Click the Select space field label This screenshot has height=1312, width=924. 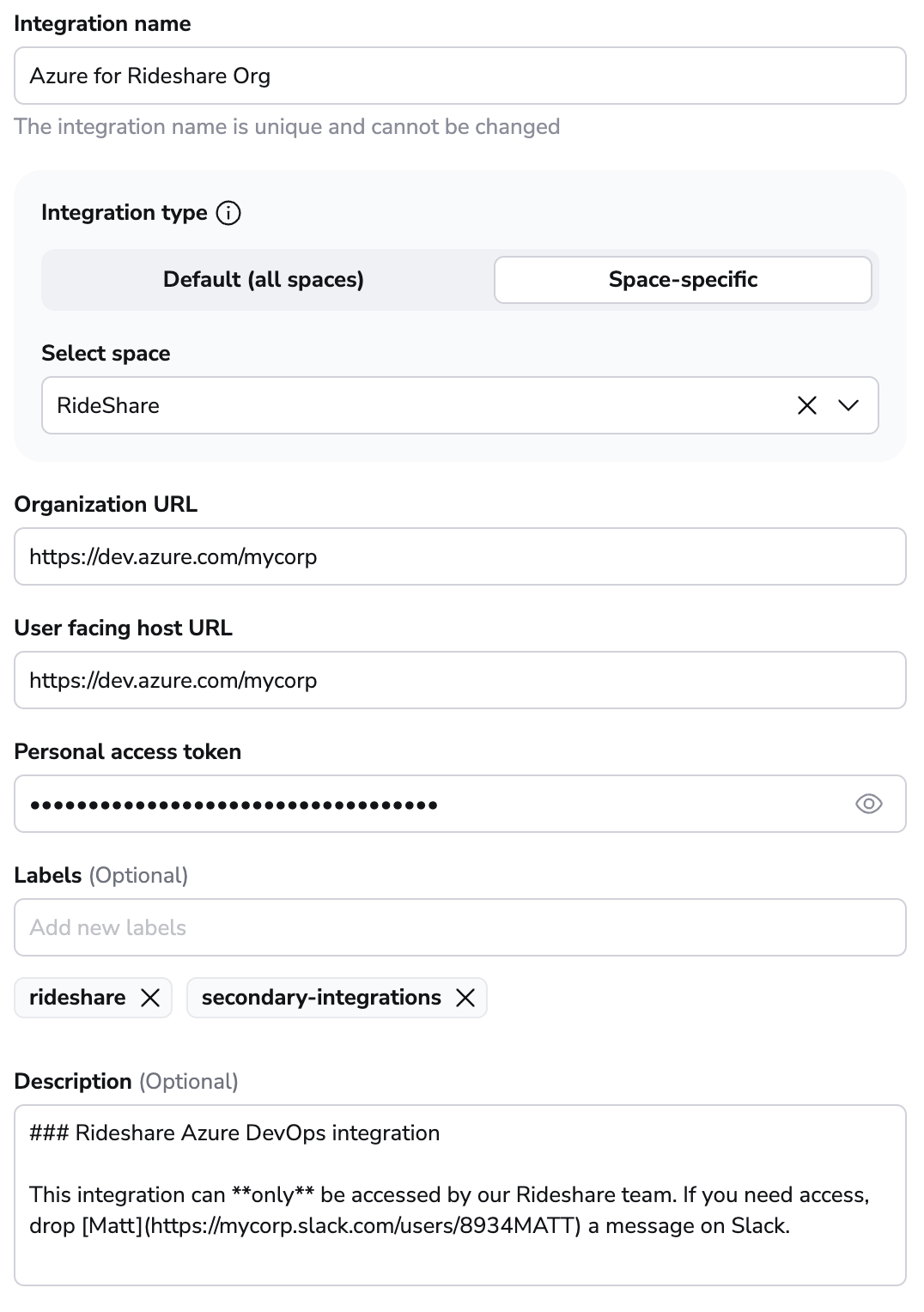pos(106,354)
